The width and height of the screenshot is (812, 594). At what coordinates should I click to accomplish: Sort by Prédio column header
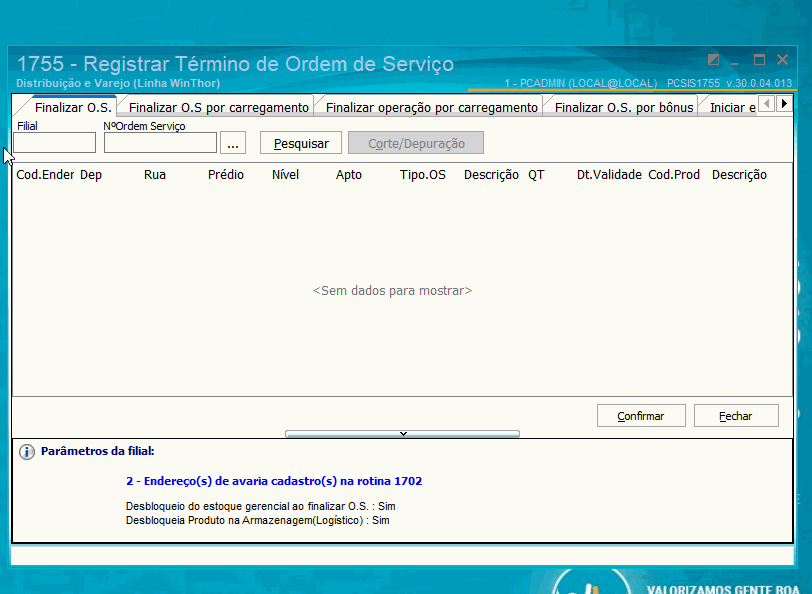tap(226, 175)
